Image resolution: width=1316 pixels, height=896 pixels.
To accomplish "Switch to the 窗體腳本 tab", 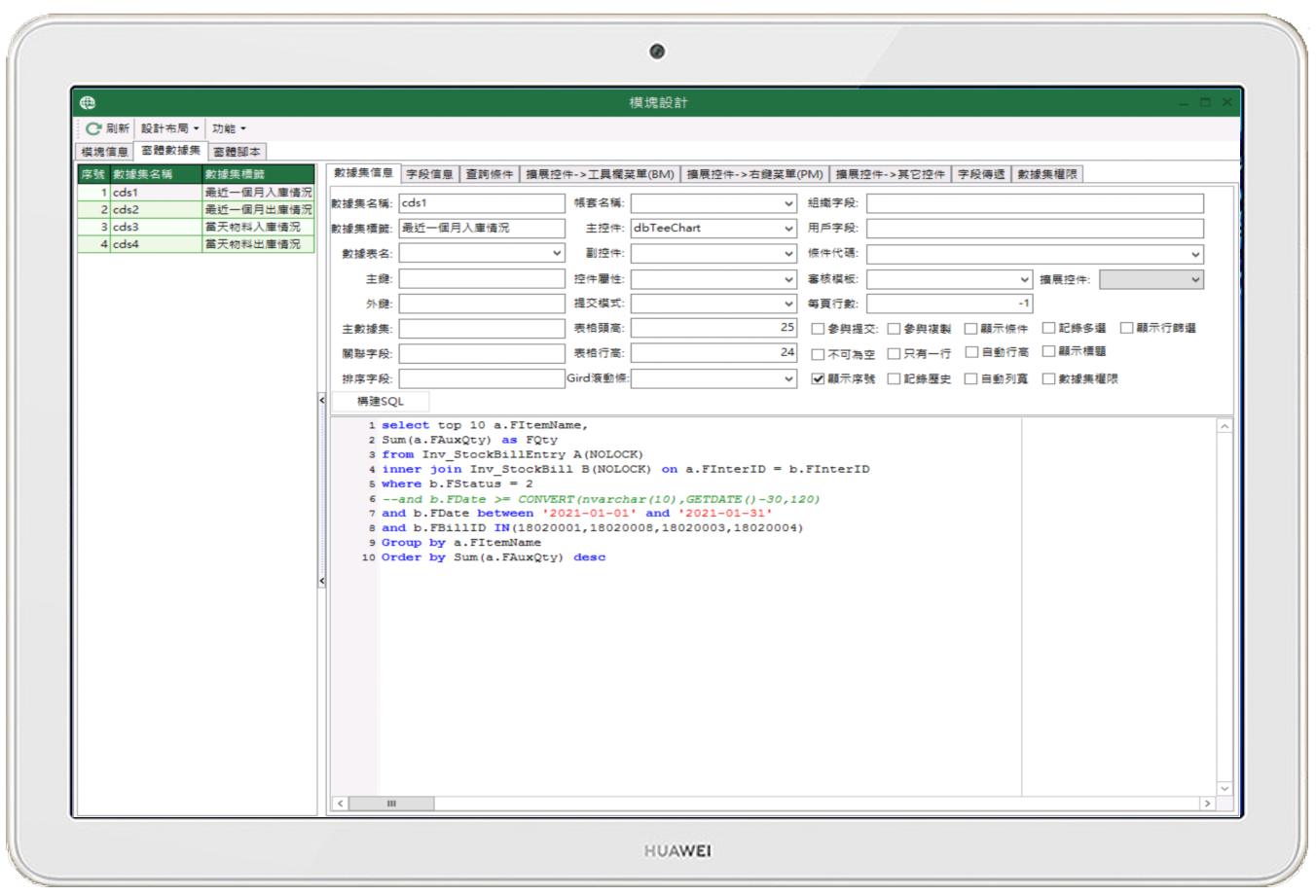I will (x=237, y=152).
